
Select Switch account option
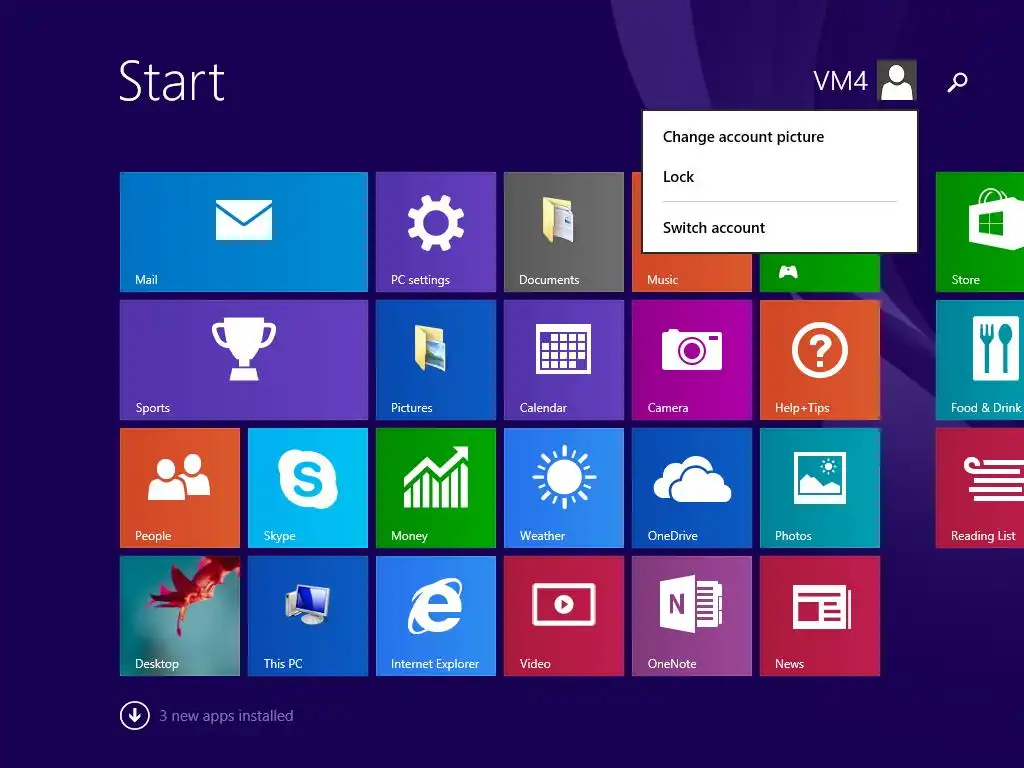pyautogui.click(x=714, y=228)
